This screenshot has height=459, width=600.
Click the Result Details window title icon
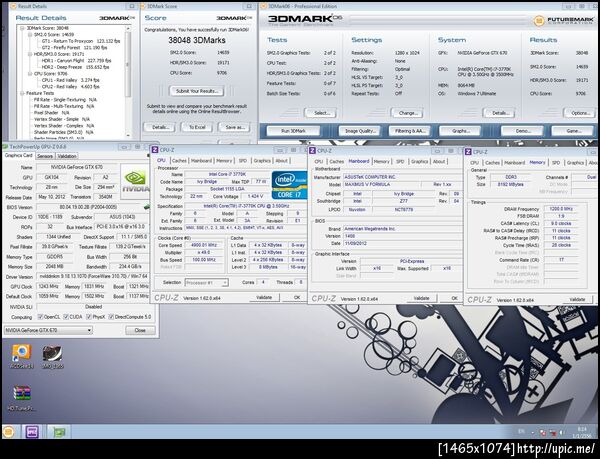(x=12, y=7)
